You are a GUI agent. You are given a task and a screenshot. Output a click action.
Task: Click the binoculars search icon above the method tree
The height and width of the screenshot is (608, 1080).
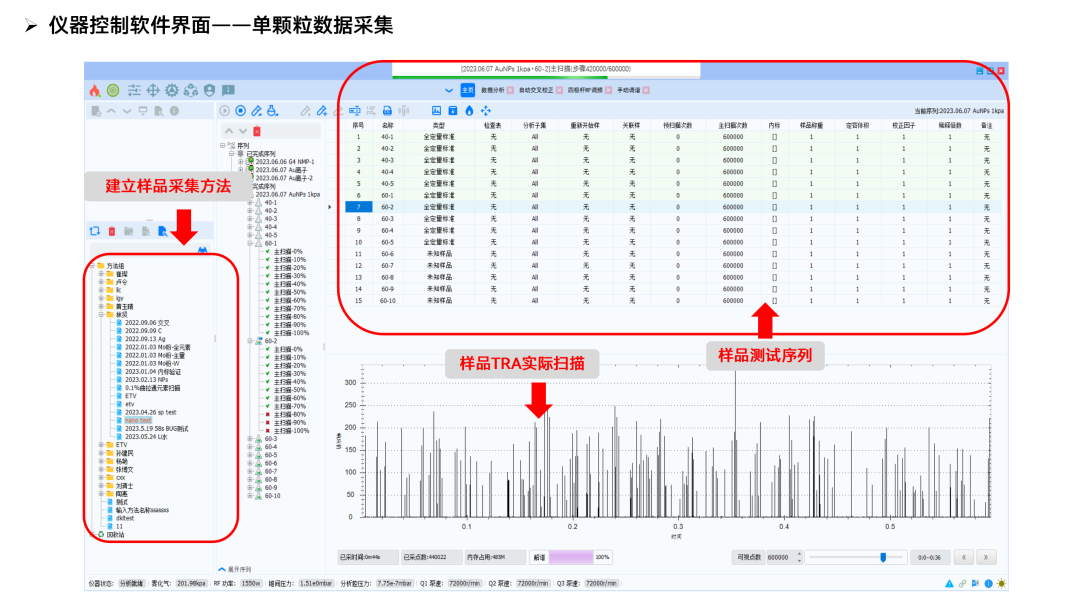point(202,250)
